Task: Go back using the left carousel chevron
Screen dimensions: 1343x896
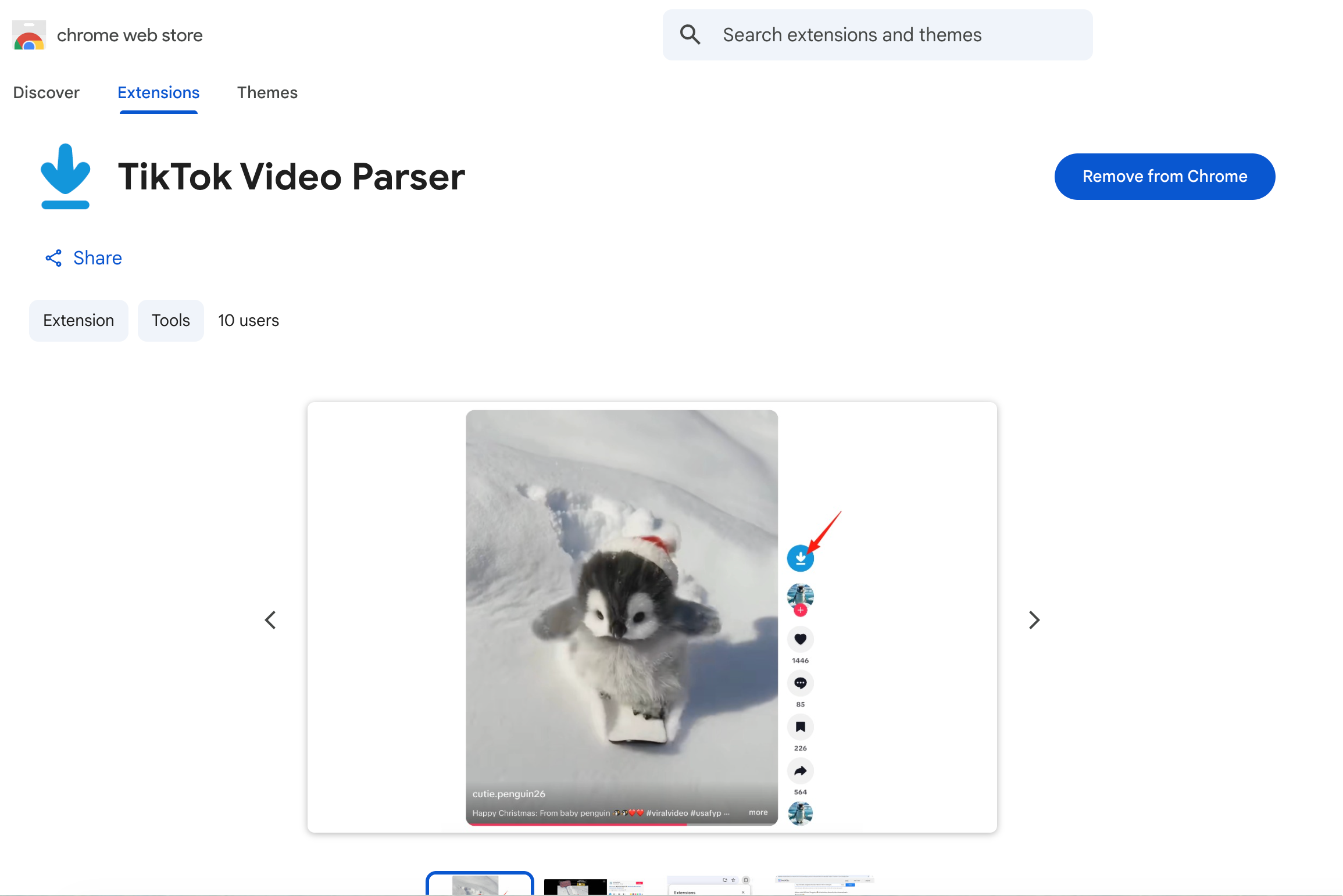Action: coord(270,620)
